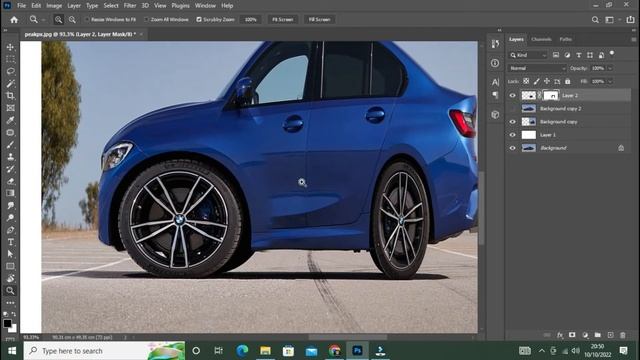
Task: Show the Background copy 2 layer
Action: (x=513, y=109)
